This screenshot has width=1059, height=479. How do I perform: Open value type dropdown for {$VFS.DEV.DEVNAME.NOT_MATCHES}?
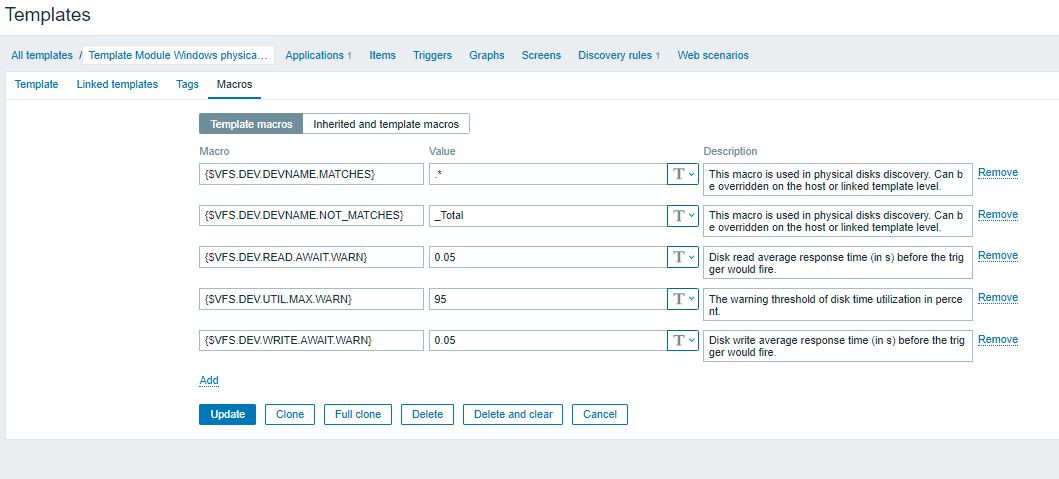[683, 215]
